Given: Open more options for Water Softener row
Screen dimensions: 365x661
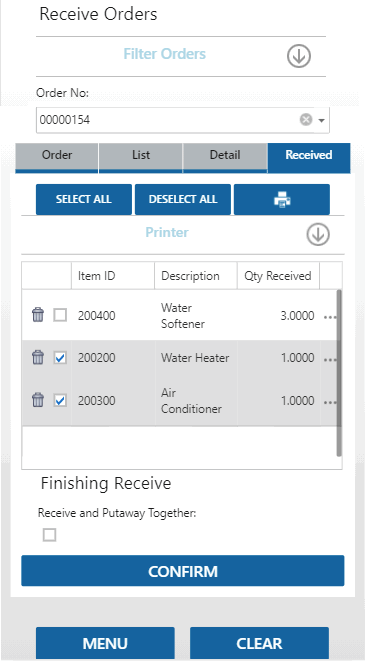Looking at the screenshot, I should point(330,317).
